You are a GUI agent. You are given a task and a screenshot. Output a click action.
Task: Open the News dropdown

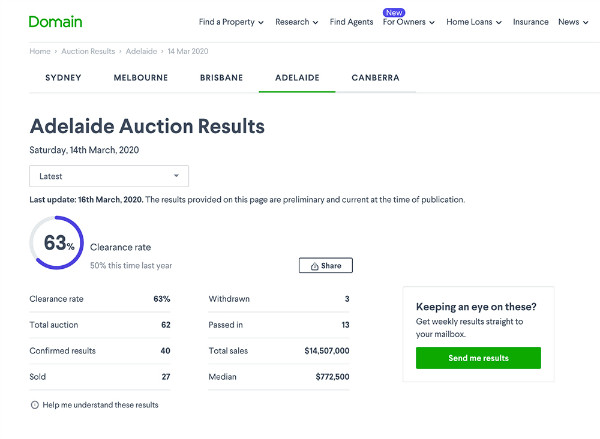point(572,22)
